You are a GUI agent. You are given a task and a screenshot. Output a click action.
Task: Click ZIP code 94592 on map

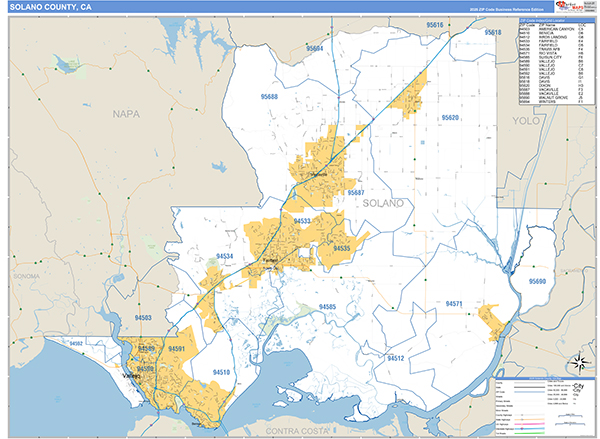76,343
